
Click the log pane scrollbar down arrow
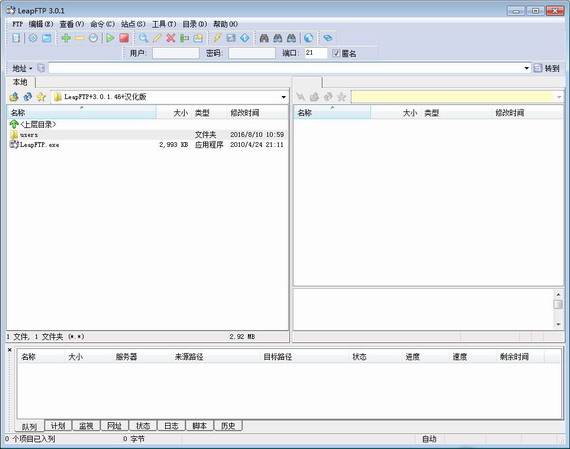558,324
